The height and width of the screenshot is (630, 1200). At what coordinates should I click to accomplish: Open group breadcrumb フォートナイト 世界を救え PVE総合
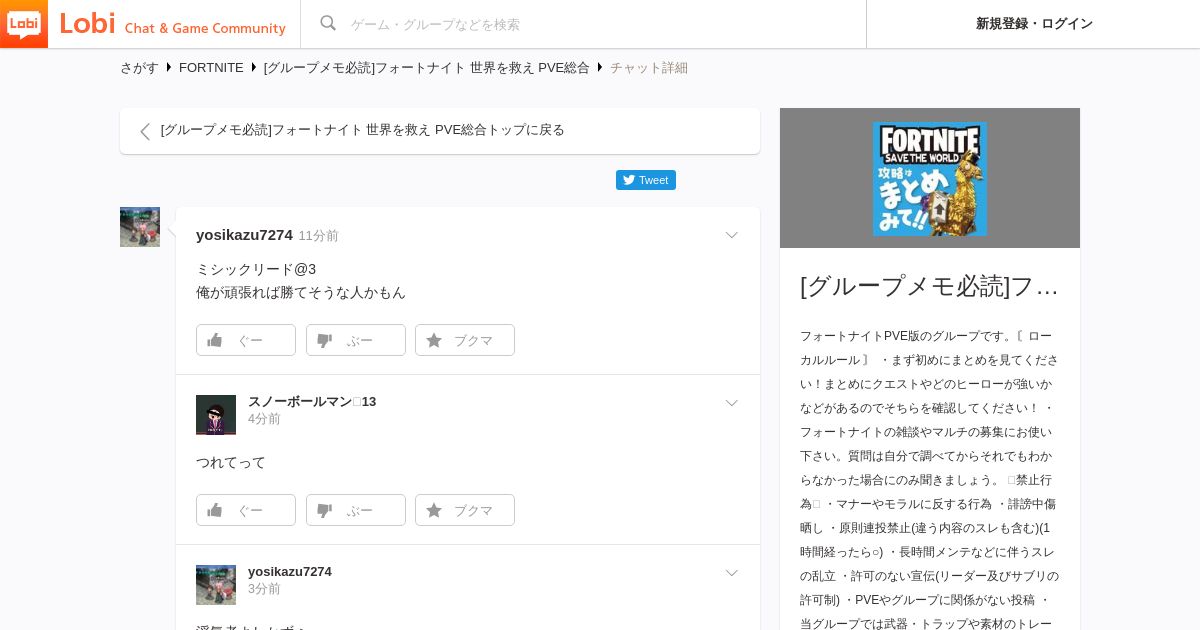(427, 68)
